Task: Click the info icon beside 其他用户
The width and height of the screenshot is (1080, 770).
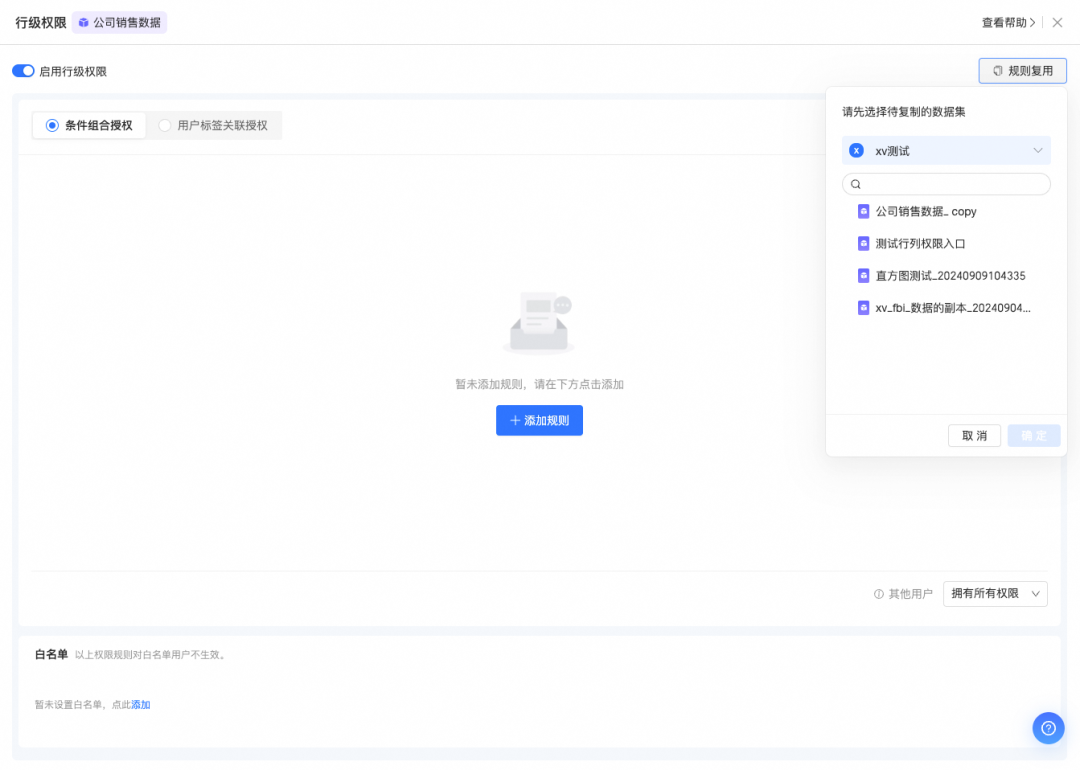Action: (879, 594)
